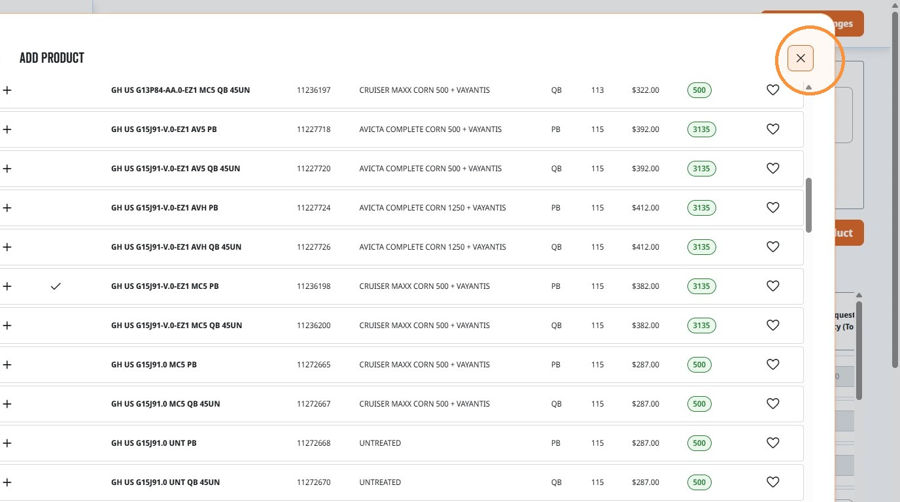Screen dimensions: 900x502
Task: Click heart icon on product 11236197 row
Action: point(773,90)
